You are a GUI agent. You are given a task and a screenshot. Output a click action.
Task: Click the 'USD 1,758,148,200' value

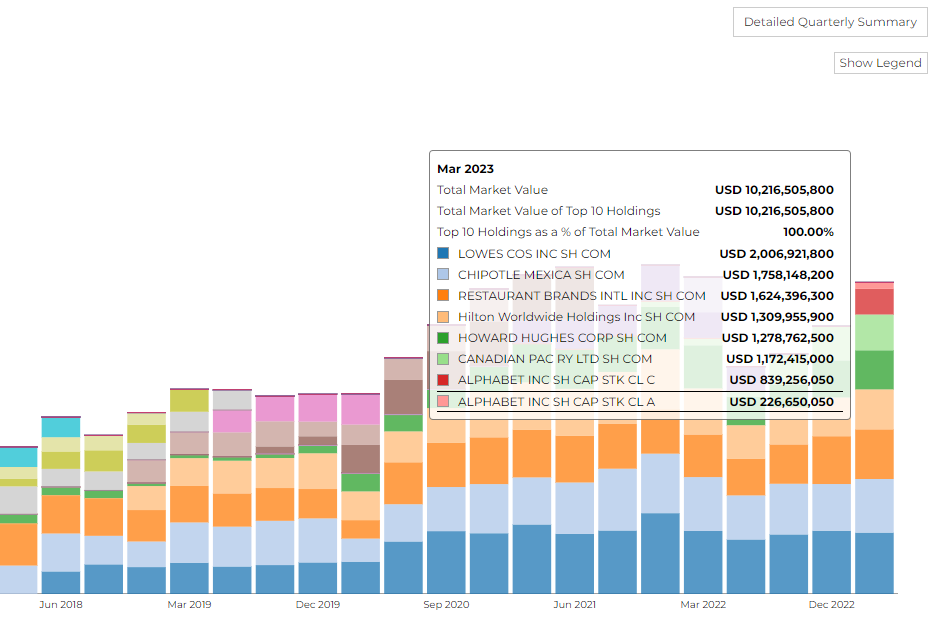click(x=778, y=275)
